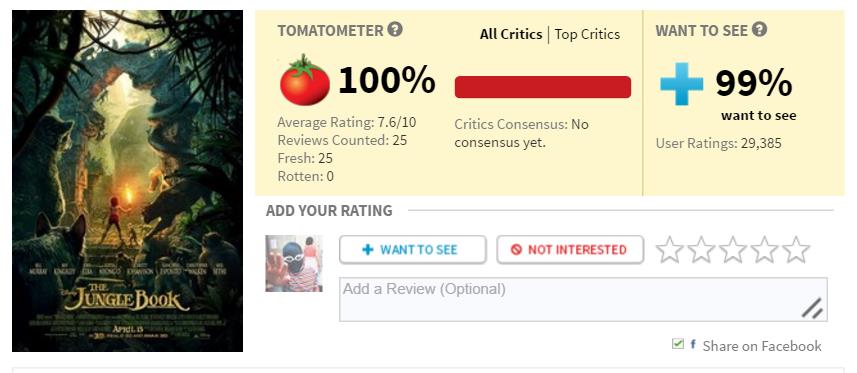Screen dimensions: 857x373
Task: Click the Add a Review text box
Action: tap(583, 299)
